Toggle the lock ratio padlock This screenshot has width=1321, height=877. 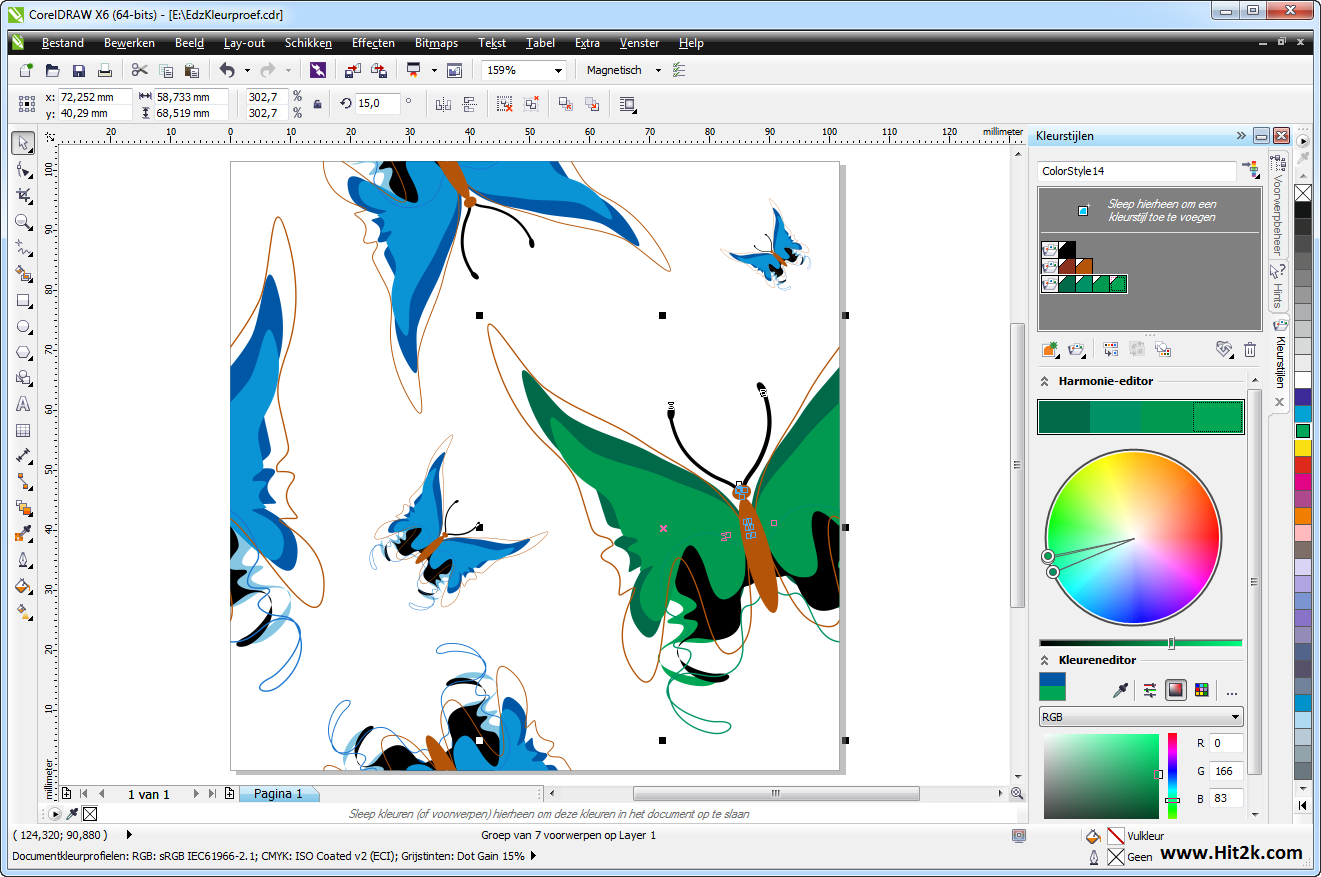coord(318,104)
